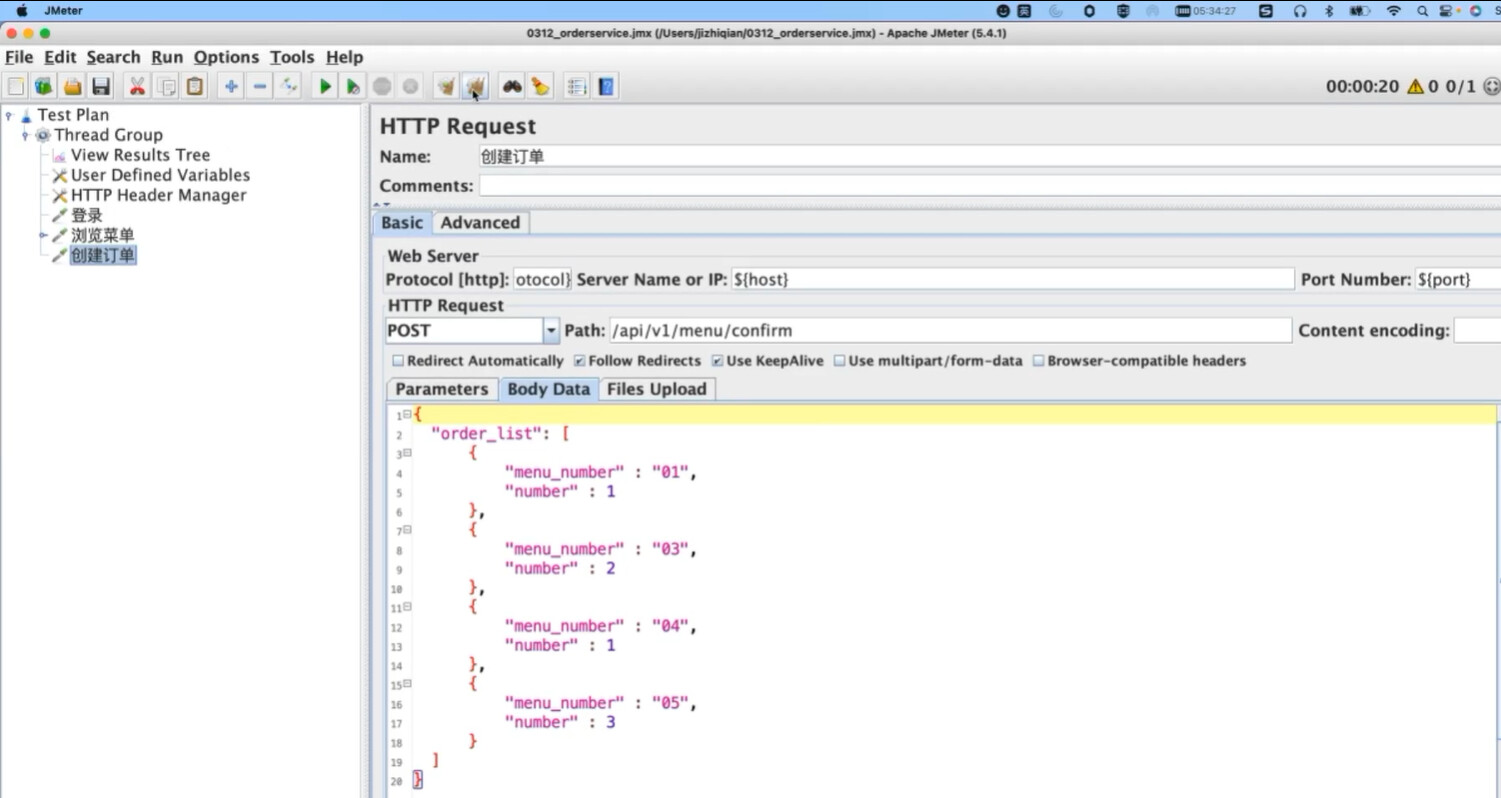Create a new test plan from the toolbar

tap(16, 87)
